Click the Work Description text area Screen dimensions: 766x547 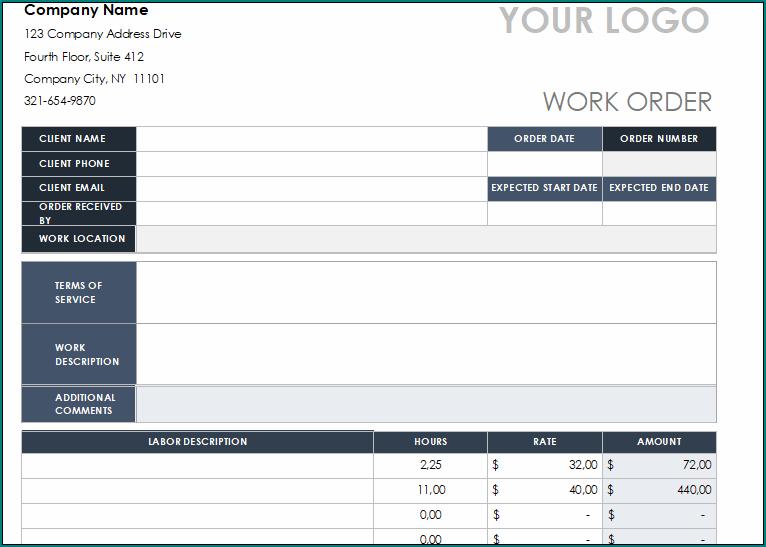click(x=426, y=355)
